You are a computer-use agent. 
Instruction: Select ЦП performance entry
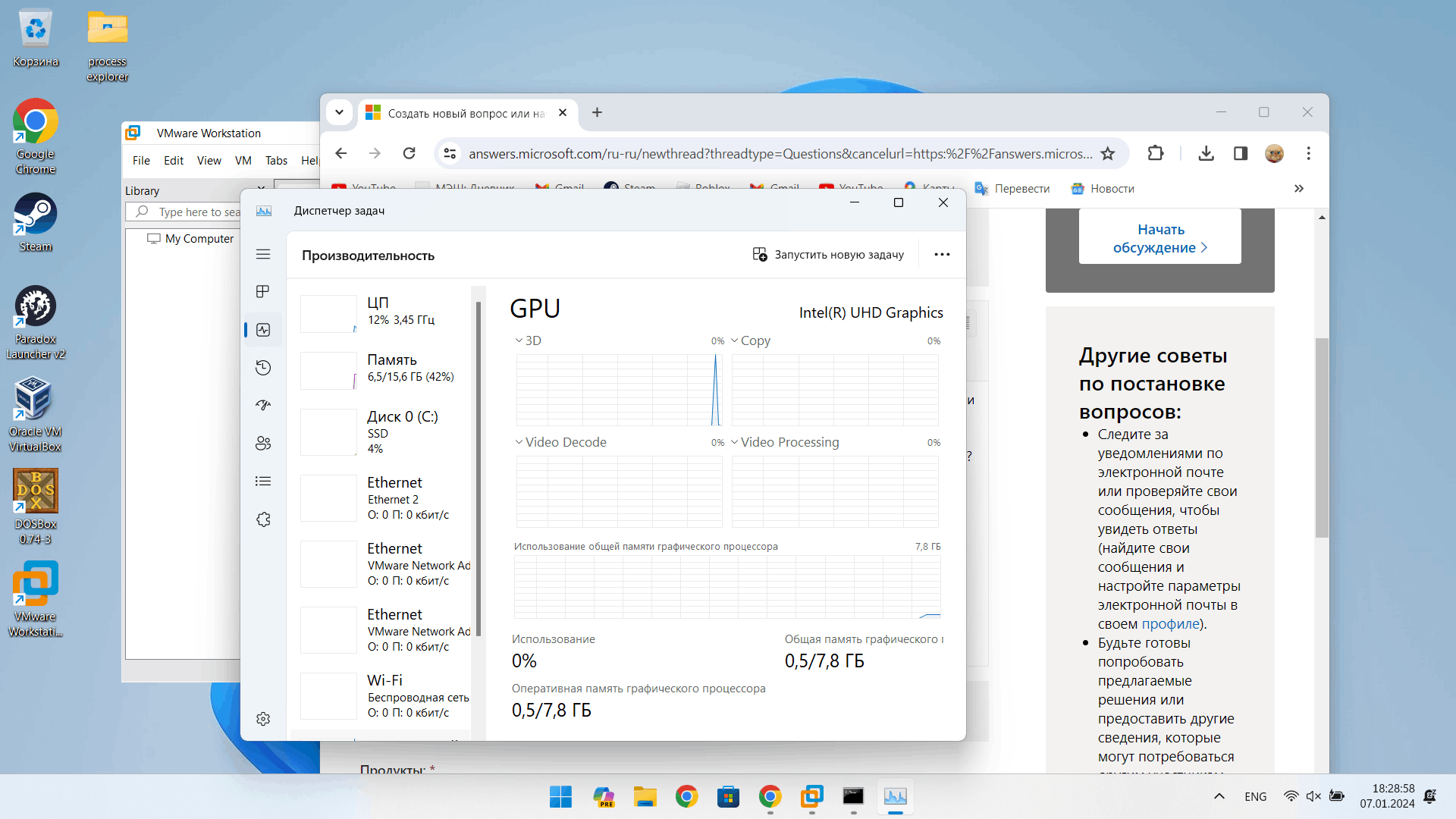[x=384, y=313]
